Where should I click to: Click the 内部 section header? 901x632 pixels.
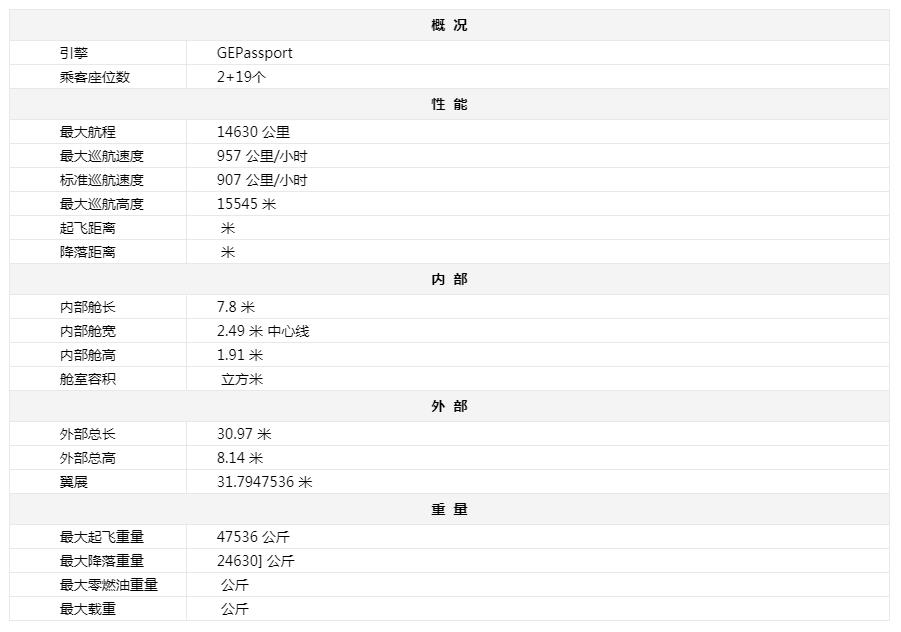tap(449, 279)
